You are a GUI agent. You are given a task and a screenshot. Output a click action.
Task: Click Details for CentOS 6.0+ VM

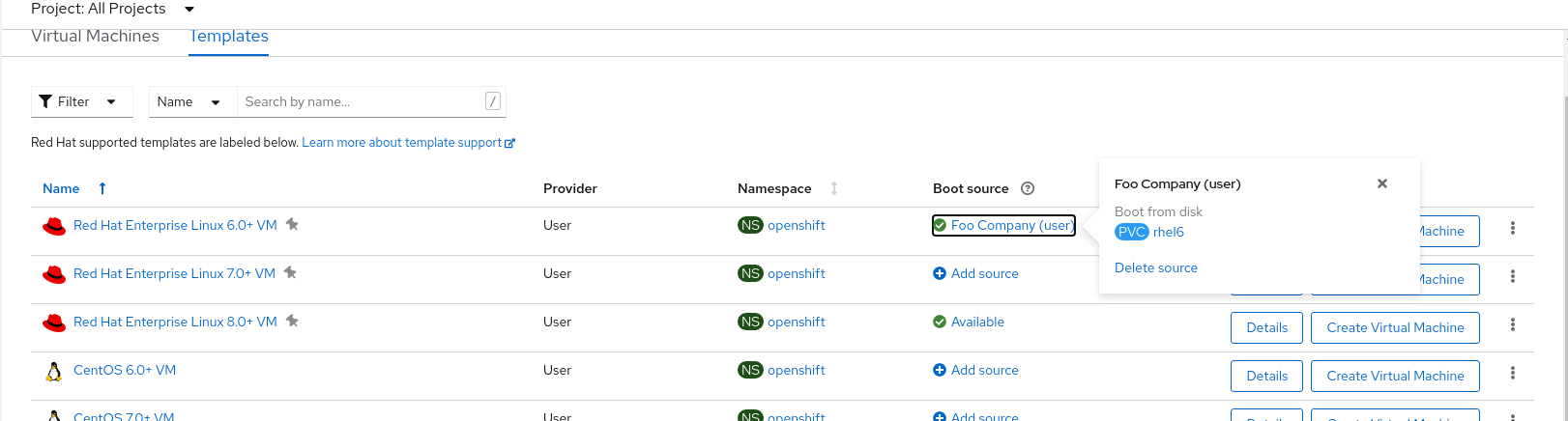click(x=1266, y=376)
